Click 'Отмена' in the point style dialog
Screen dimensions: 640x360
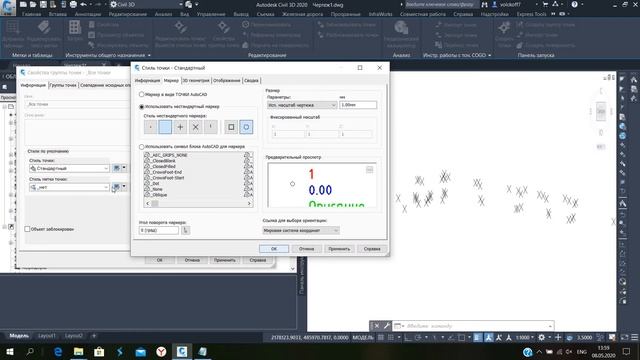tap(307, 249)
